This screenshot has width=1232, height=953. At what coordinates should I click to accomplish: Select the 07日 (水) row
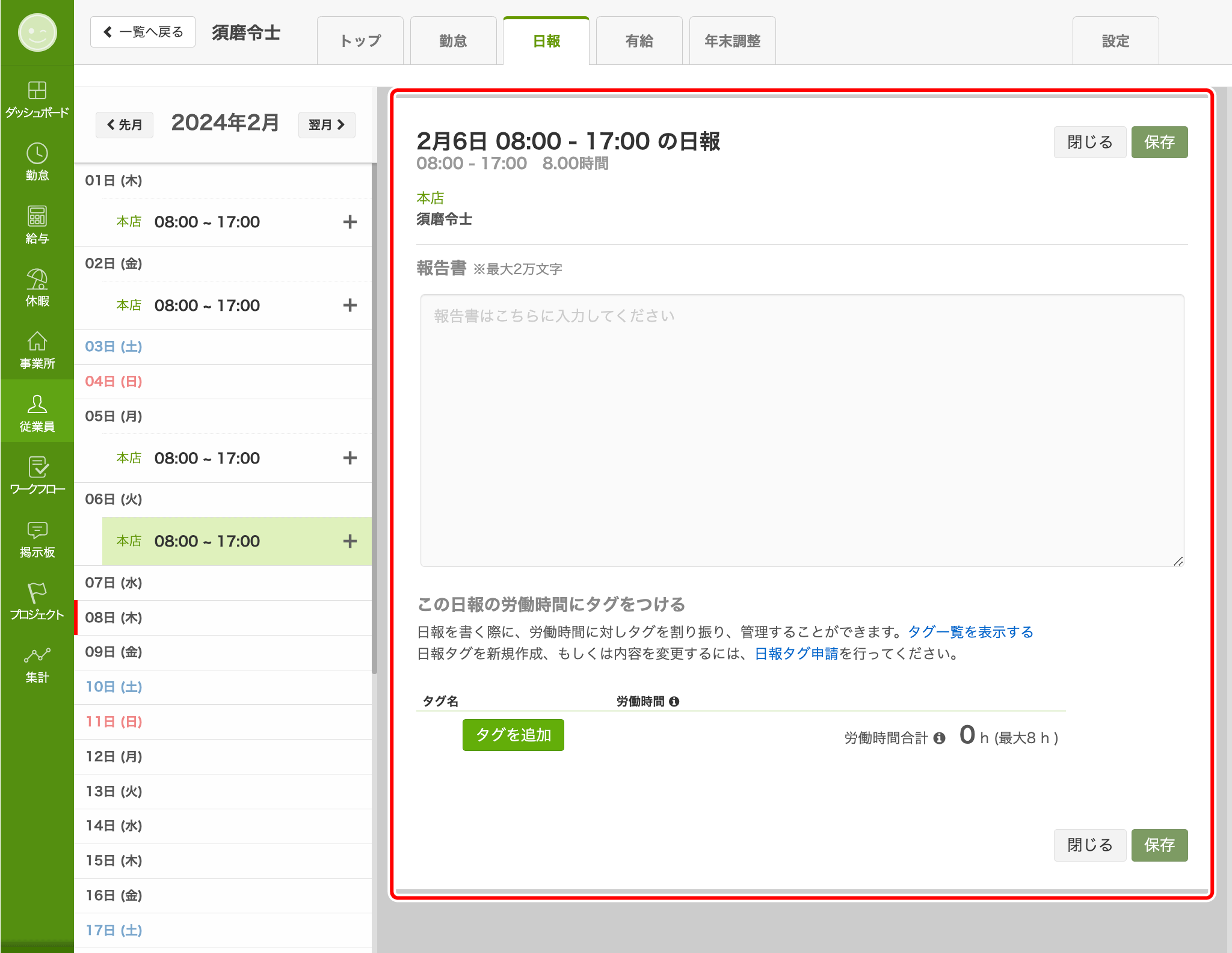tap(223, 583)
